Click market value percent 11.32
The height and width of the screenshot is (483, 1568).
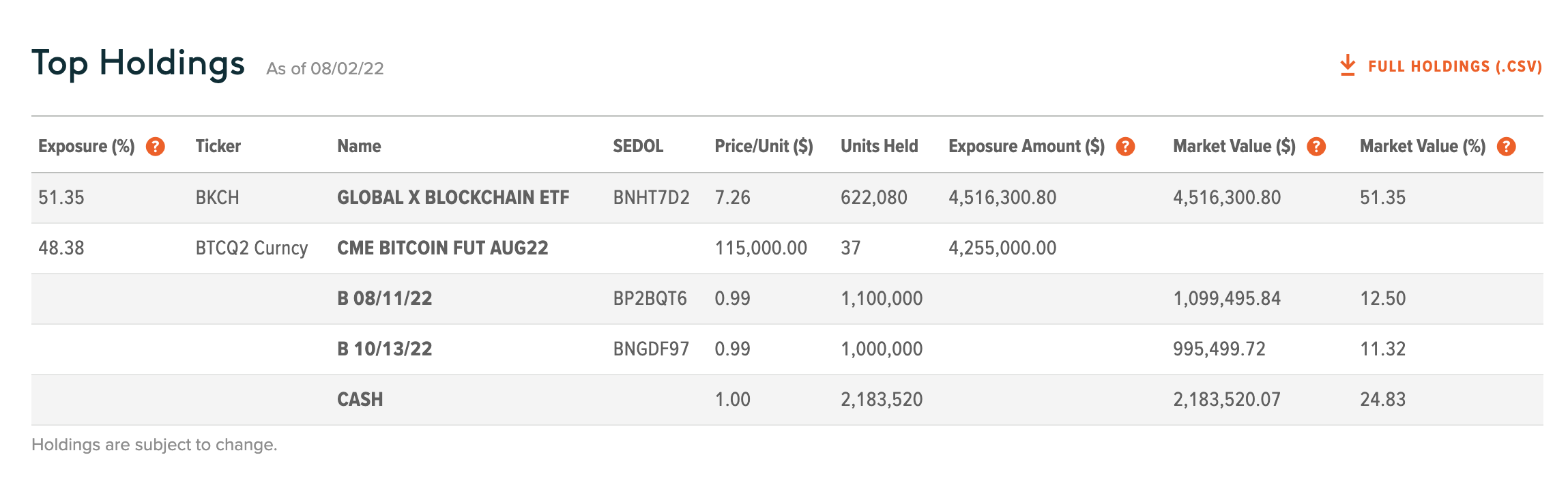[1382, 349]
